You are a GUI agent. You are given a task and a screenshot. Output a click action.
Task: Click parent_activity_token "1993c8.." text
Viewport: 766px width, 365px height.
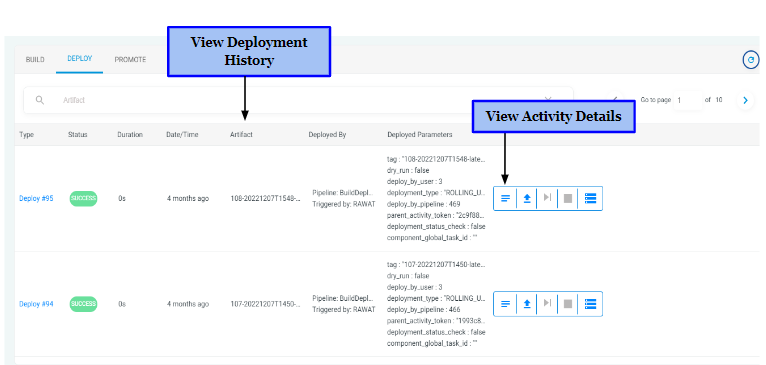tap(436, 321)
